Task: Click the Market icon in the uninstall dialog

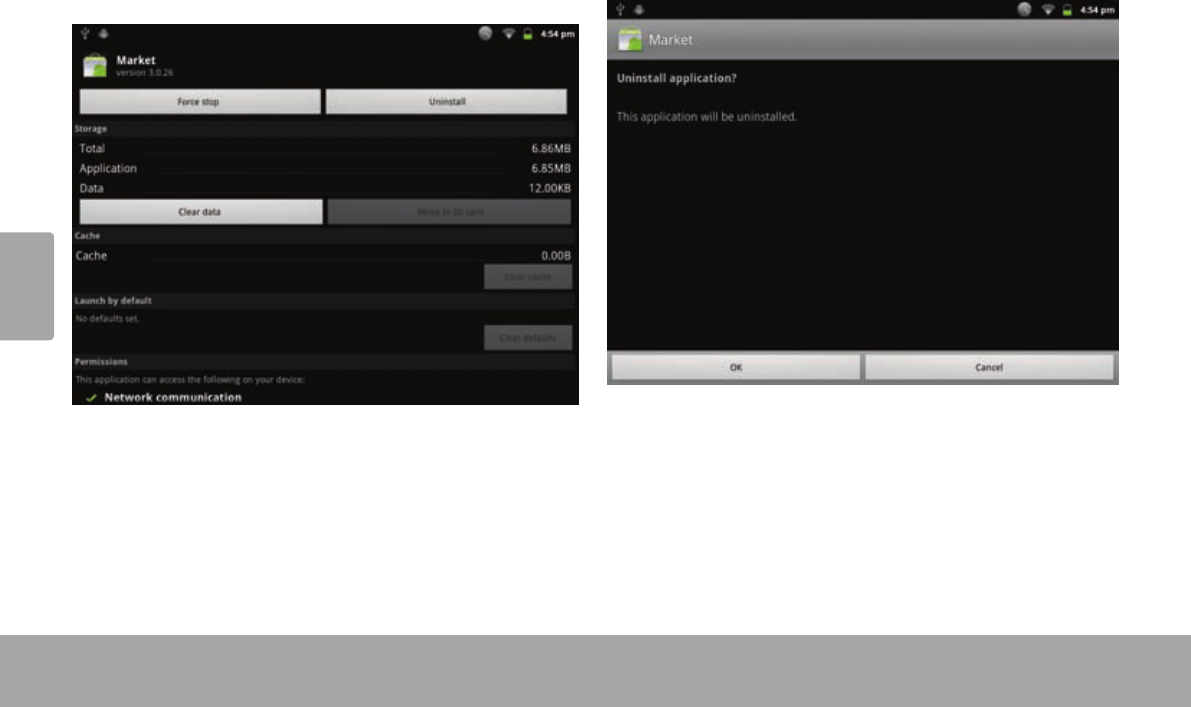Action: pos(630,39)
